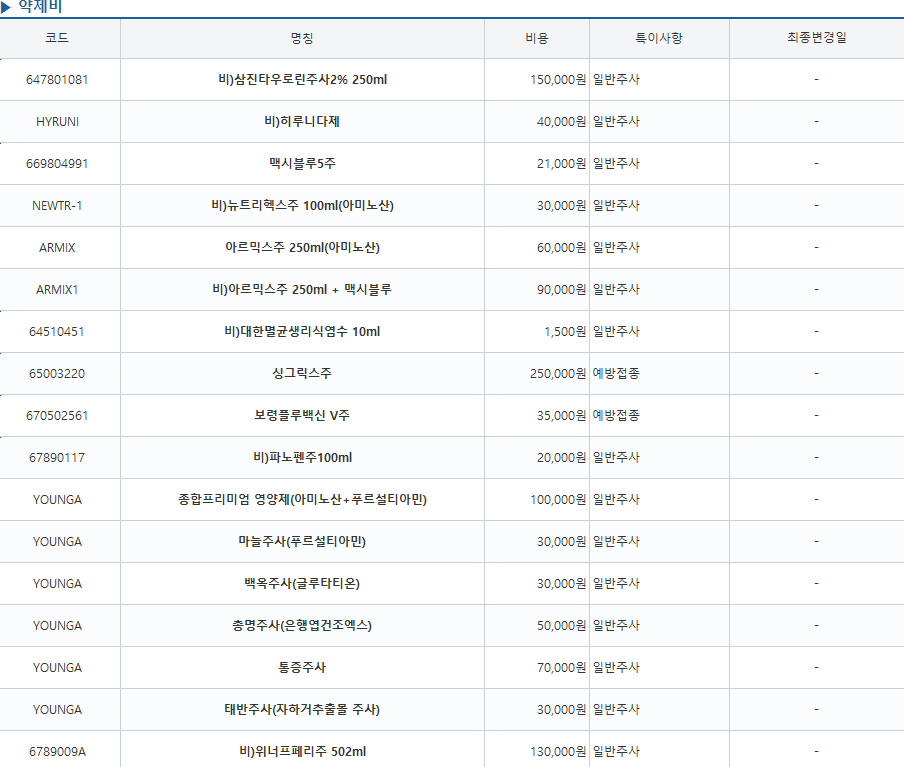
Task: Click 맥시블루5주 name cell
Action: [302, 164]
